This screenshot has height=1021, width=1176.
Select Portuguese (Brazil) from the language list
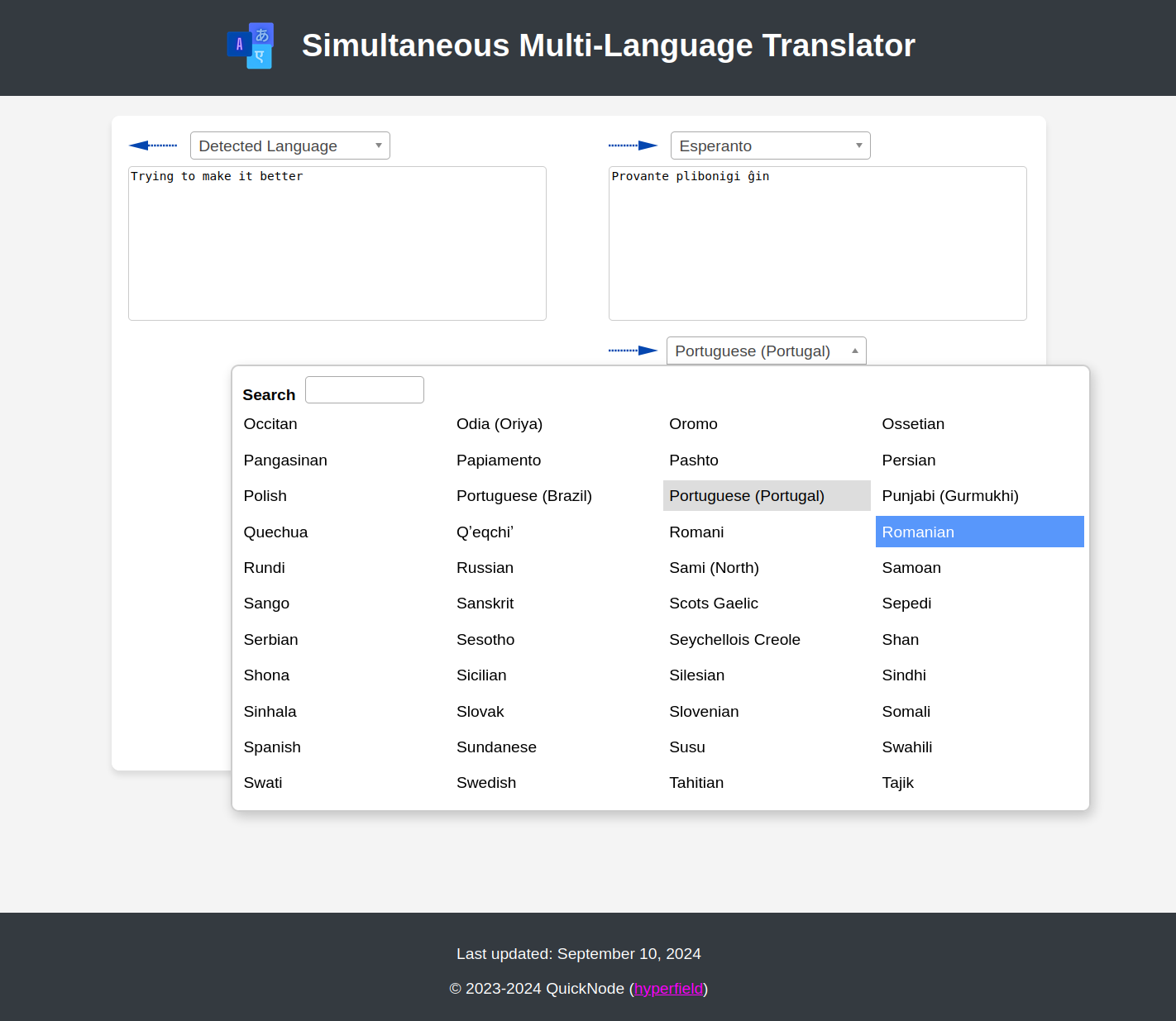(523, 496)
